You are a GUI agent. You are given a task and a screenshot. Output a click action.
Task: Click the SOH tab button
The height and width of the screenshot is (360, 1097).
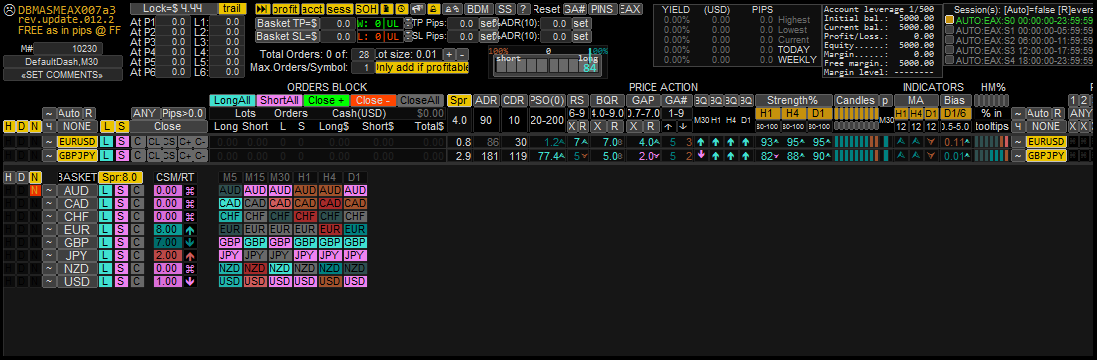coord(366,9)
